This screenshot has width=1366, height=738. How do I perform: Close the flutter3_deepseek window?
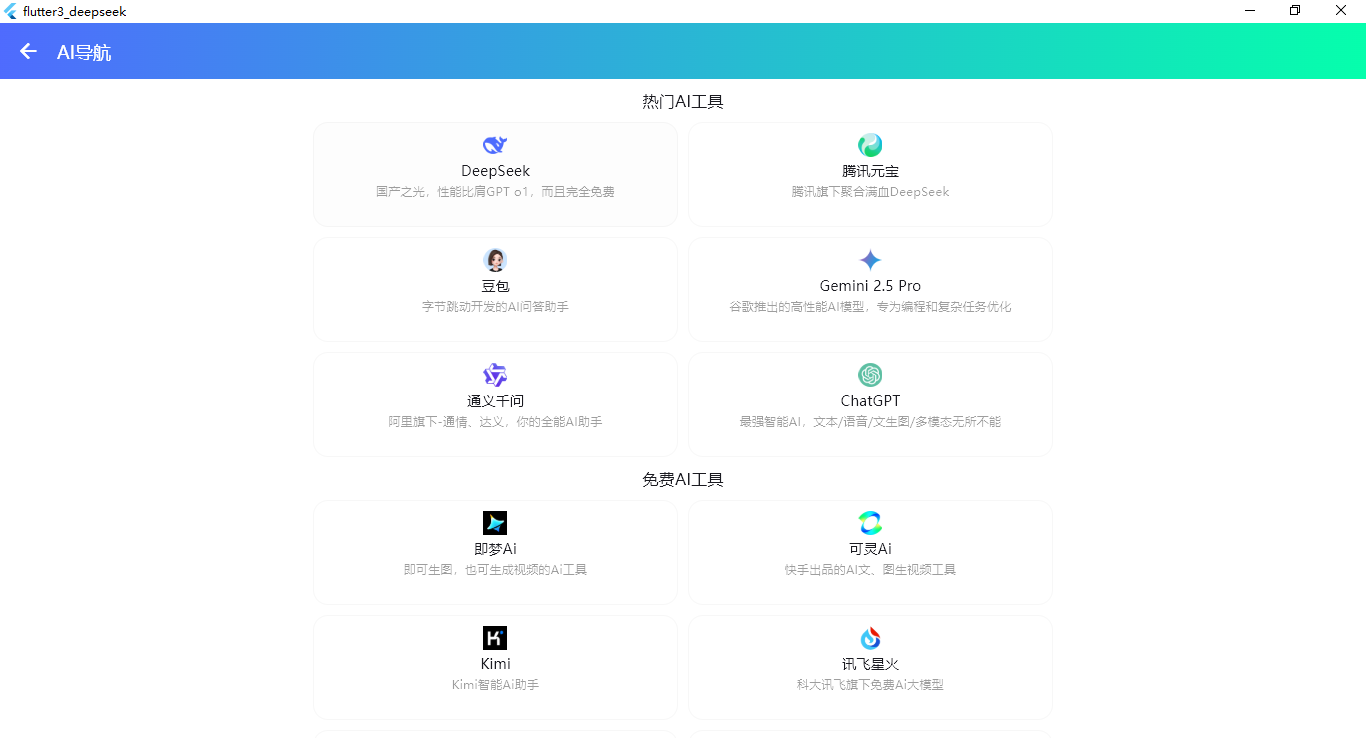1341,11
